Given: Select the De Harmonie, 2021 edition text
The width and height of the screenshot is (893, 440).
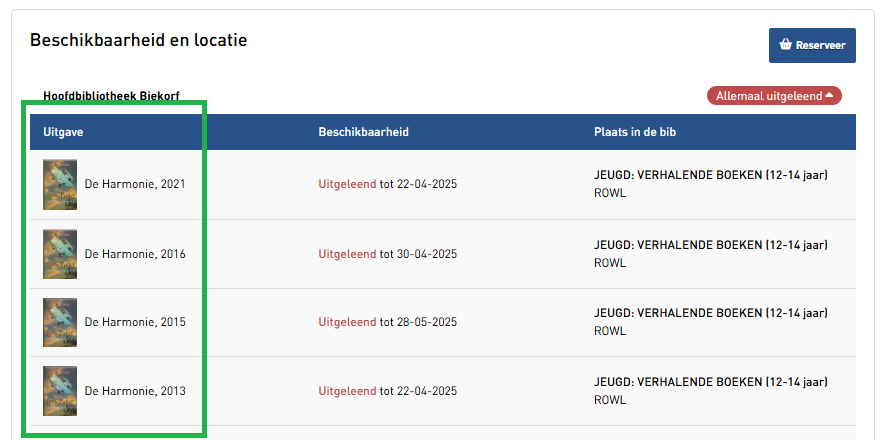Looking at the screenshot, I should (x=135, y=184).
